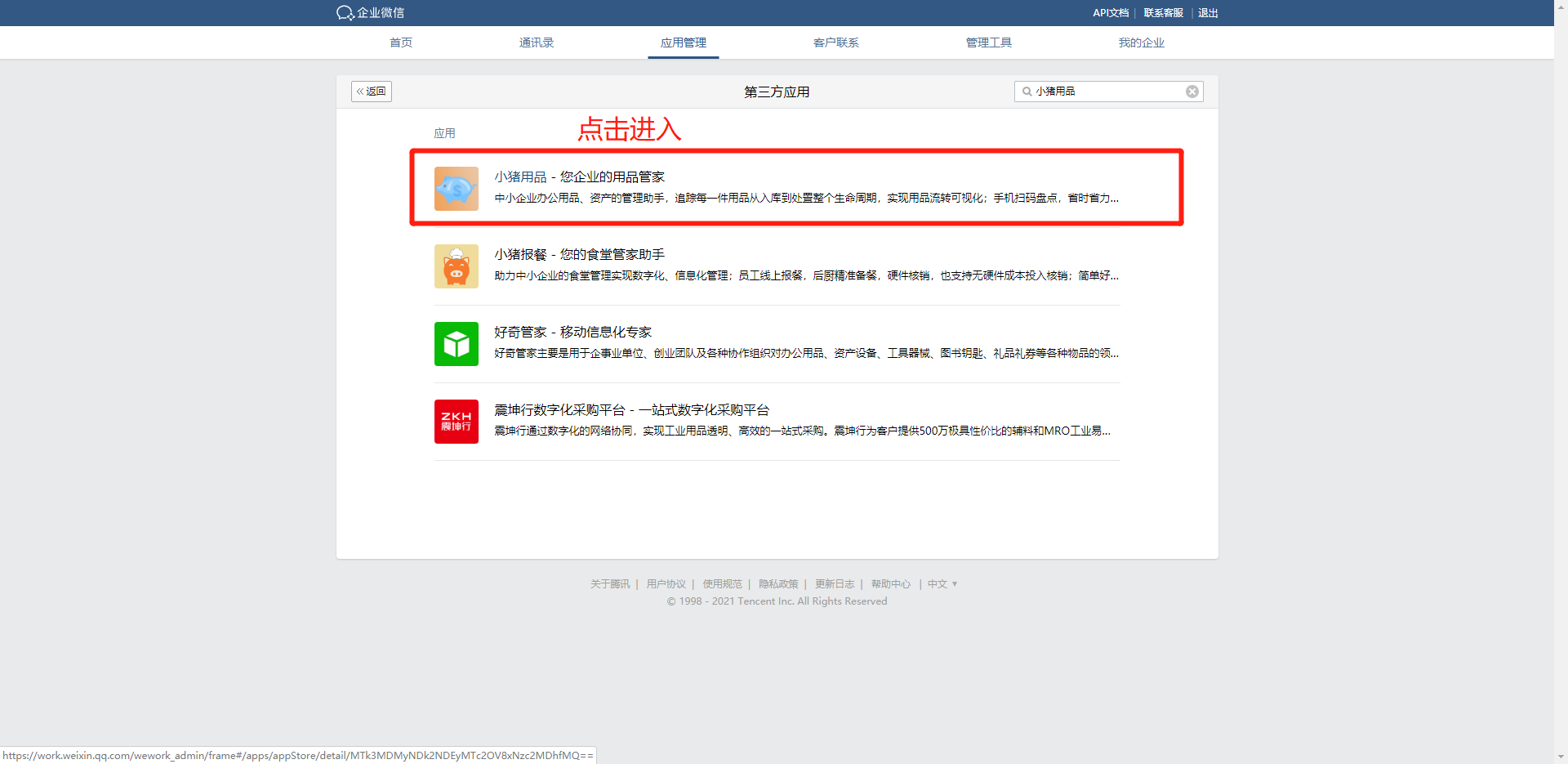Open the ZKH 震坤行 red icon
The image size is (1568, 764).
coord(457,422)
